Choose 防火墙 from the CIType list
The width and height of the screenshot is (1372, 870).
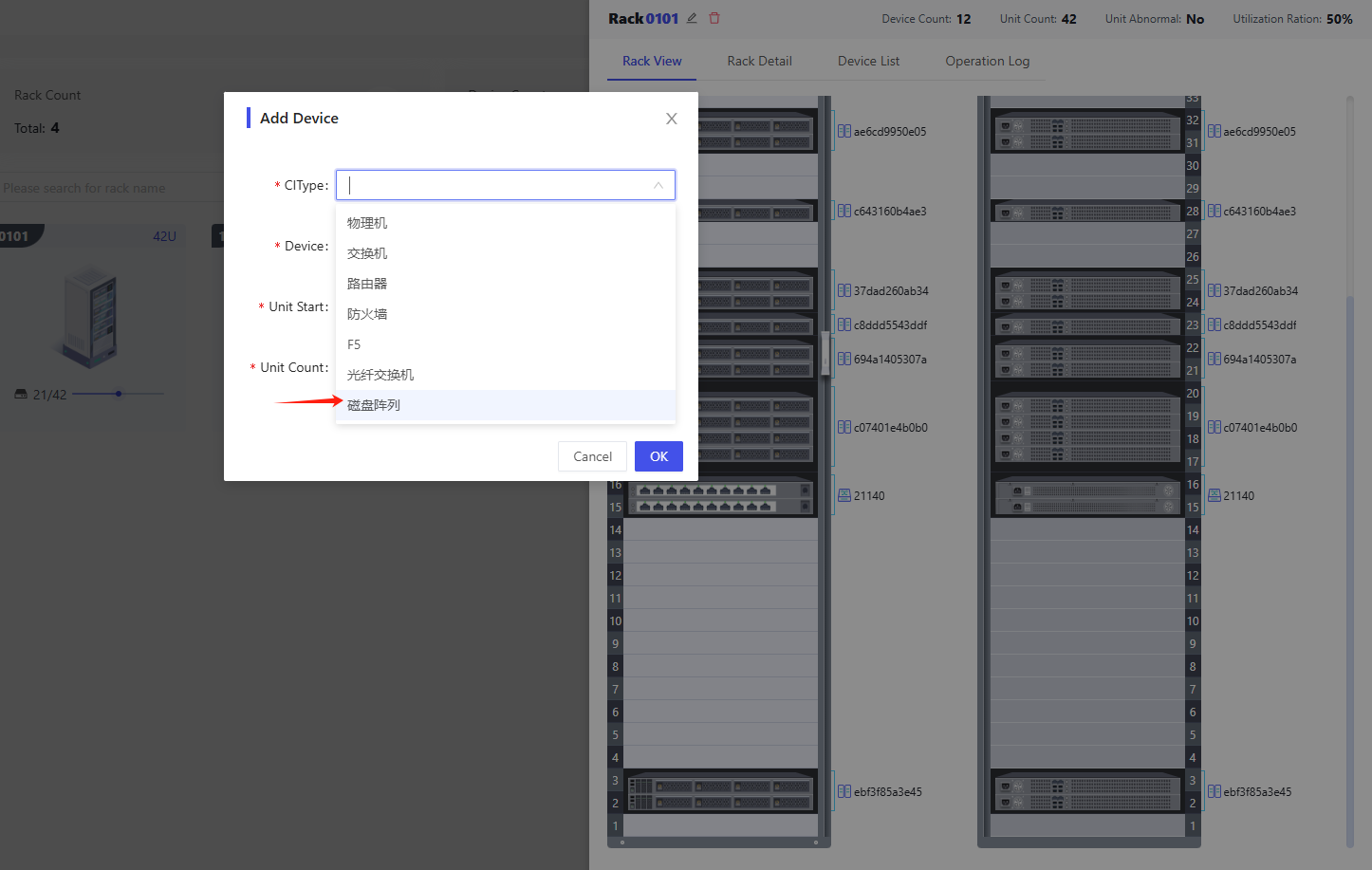pyautogui.click(x=506, y=314)
